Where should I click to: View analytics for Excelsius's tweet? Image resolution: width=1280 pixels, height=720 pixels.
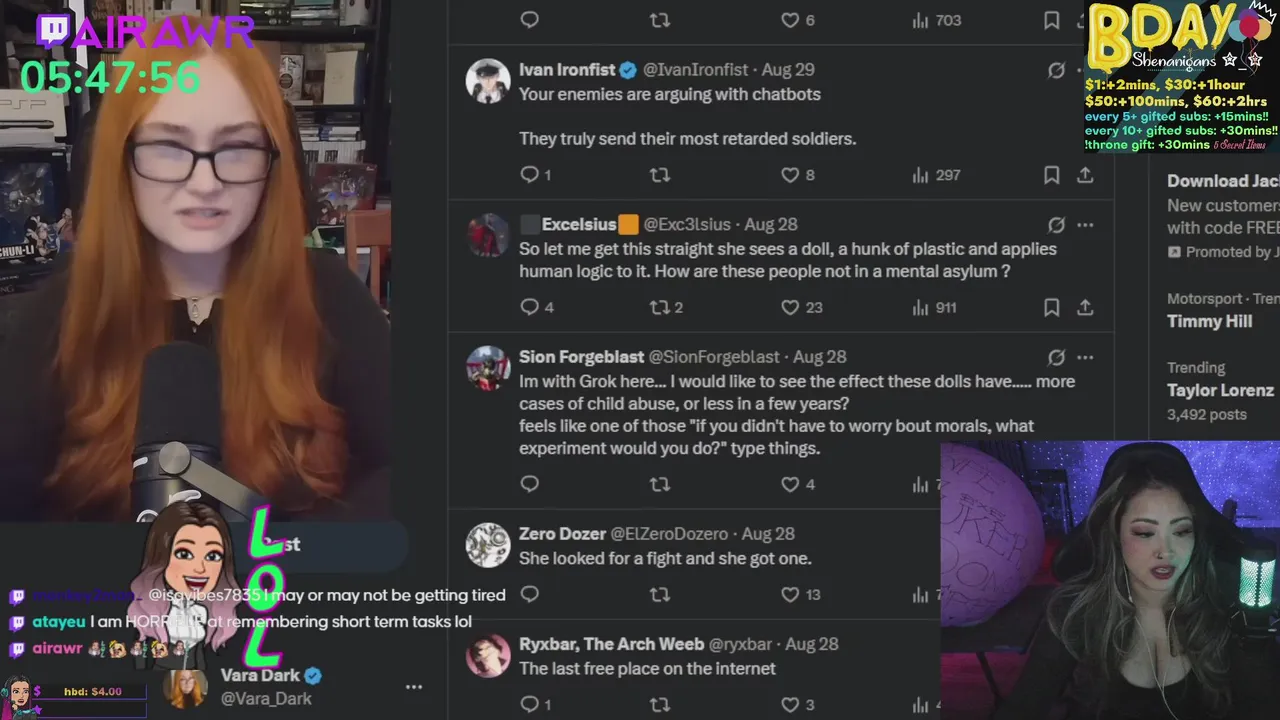934,307
